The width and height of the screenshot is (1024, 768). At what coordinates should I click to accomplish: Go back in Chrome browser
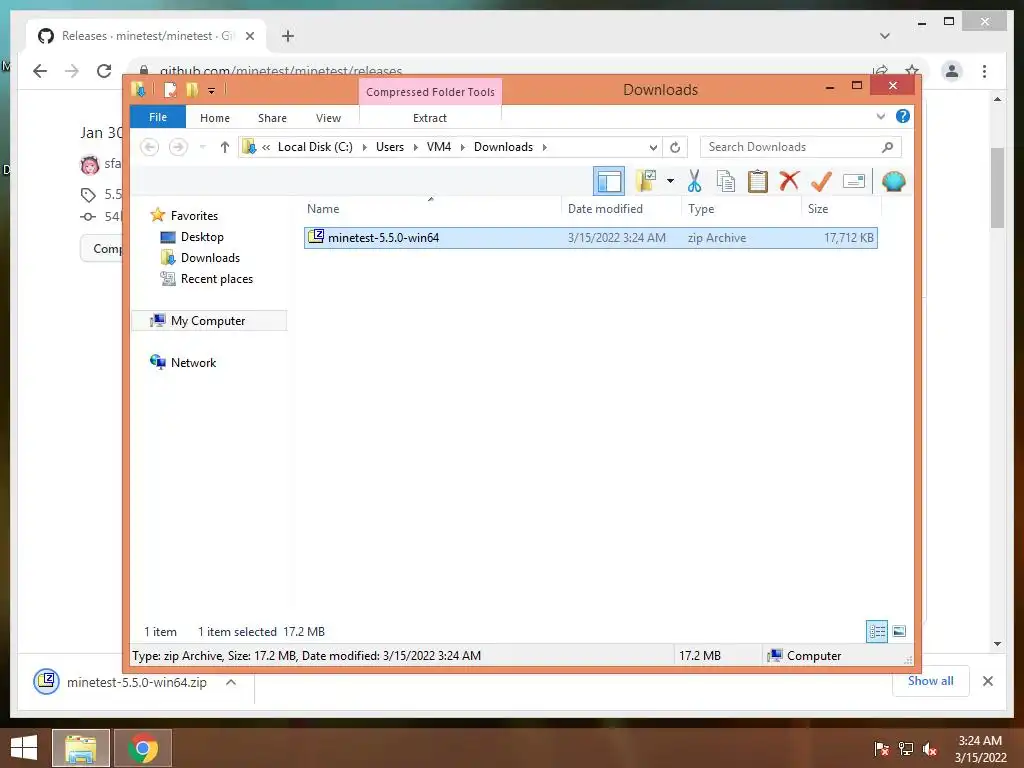tap(40, 71)
